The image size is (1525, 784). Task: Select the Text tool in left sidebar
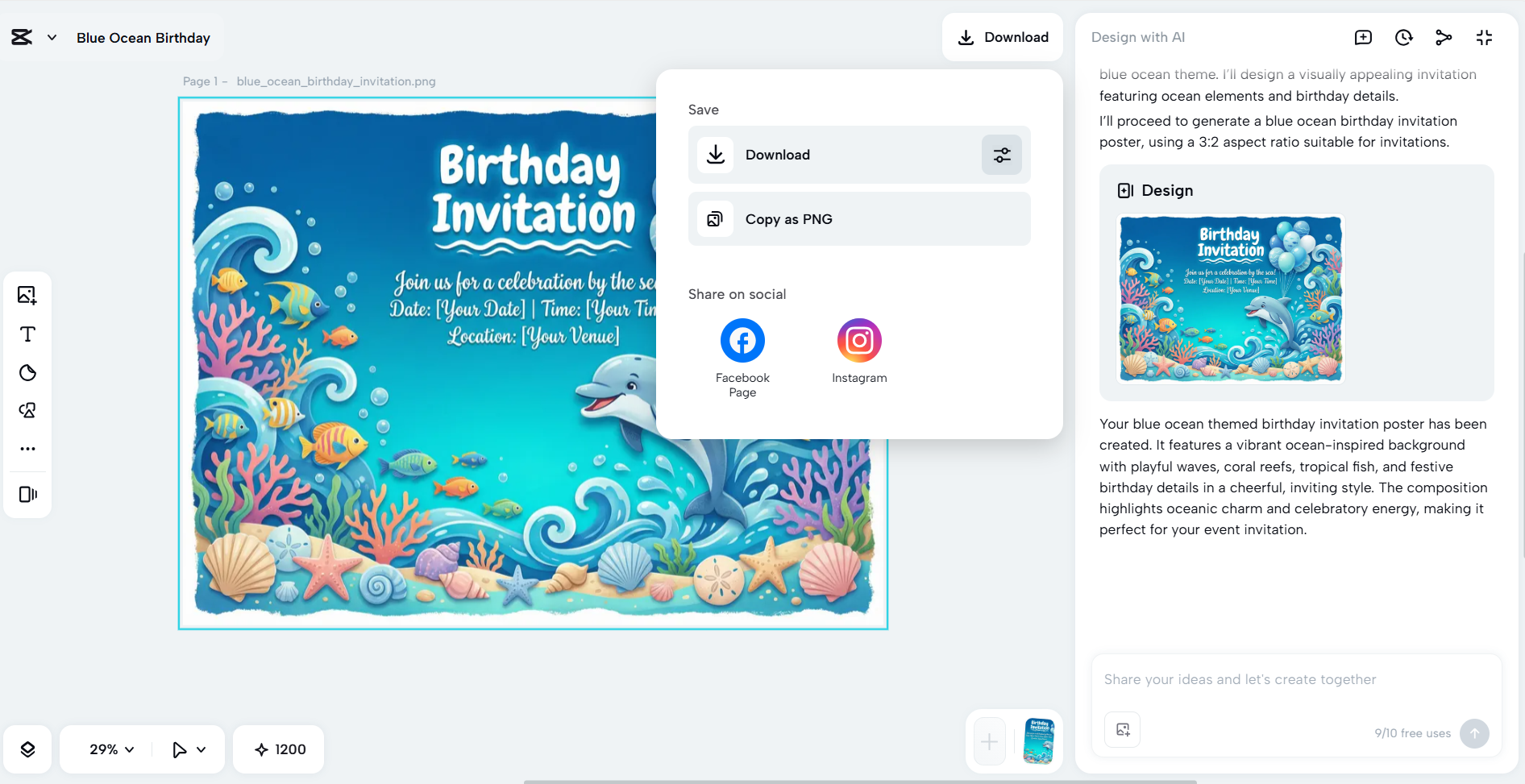coord(27,334)
